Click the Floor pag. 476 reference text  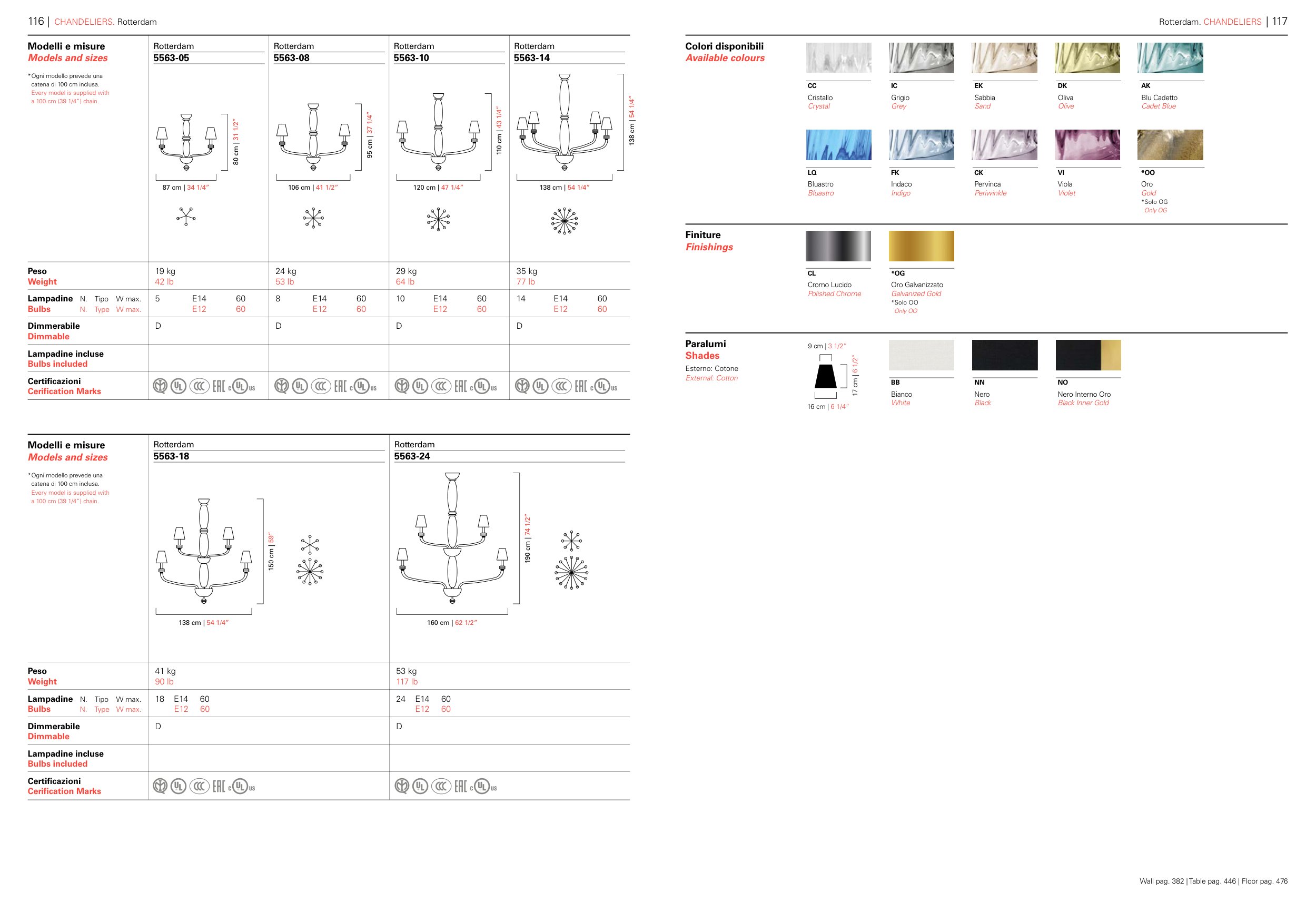point(1264,880)
